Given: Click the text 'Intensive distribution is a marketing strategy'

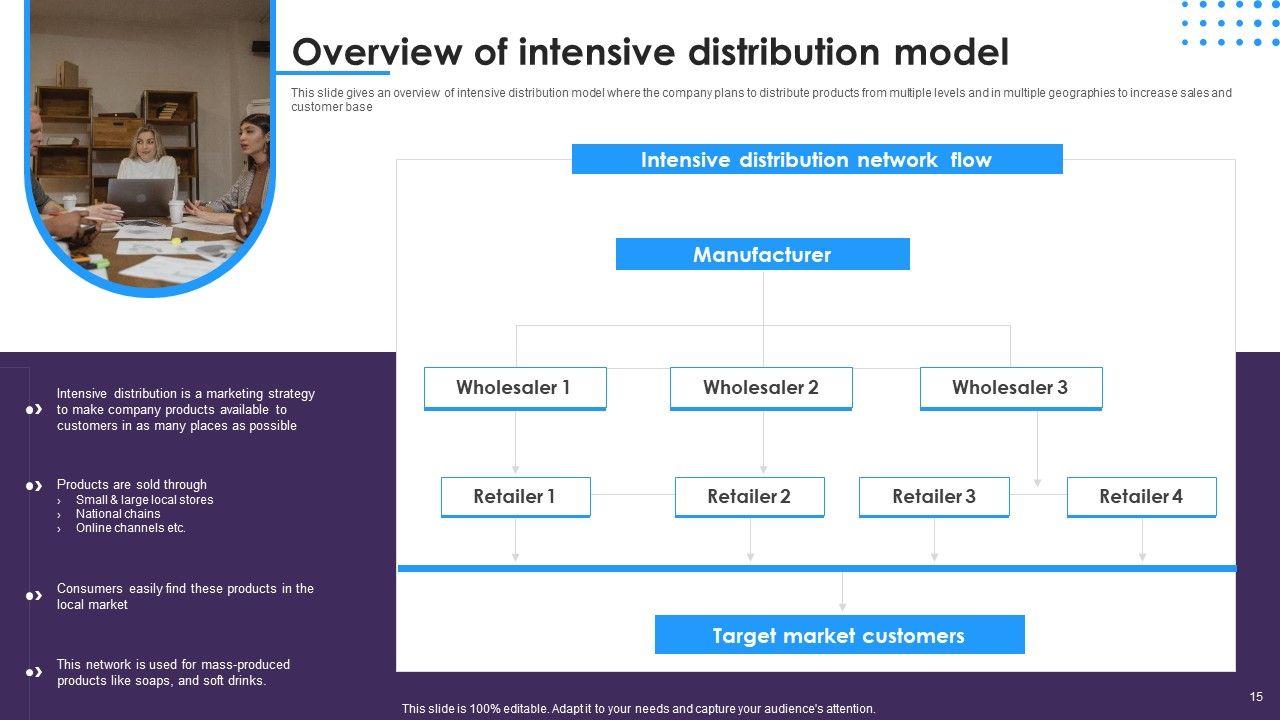Looking at the screenshot, I should pos(186,409).
